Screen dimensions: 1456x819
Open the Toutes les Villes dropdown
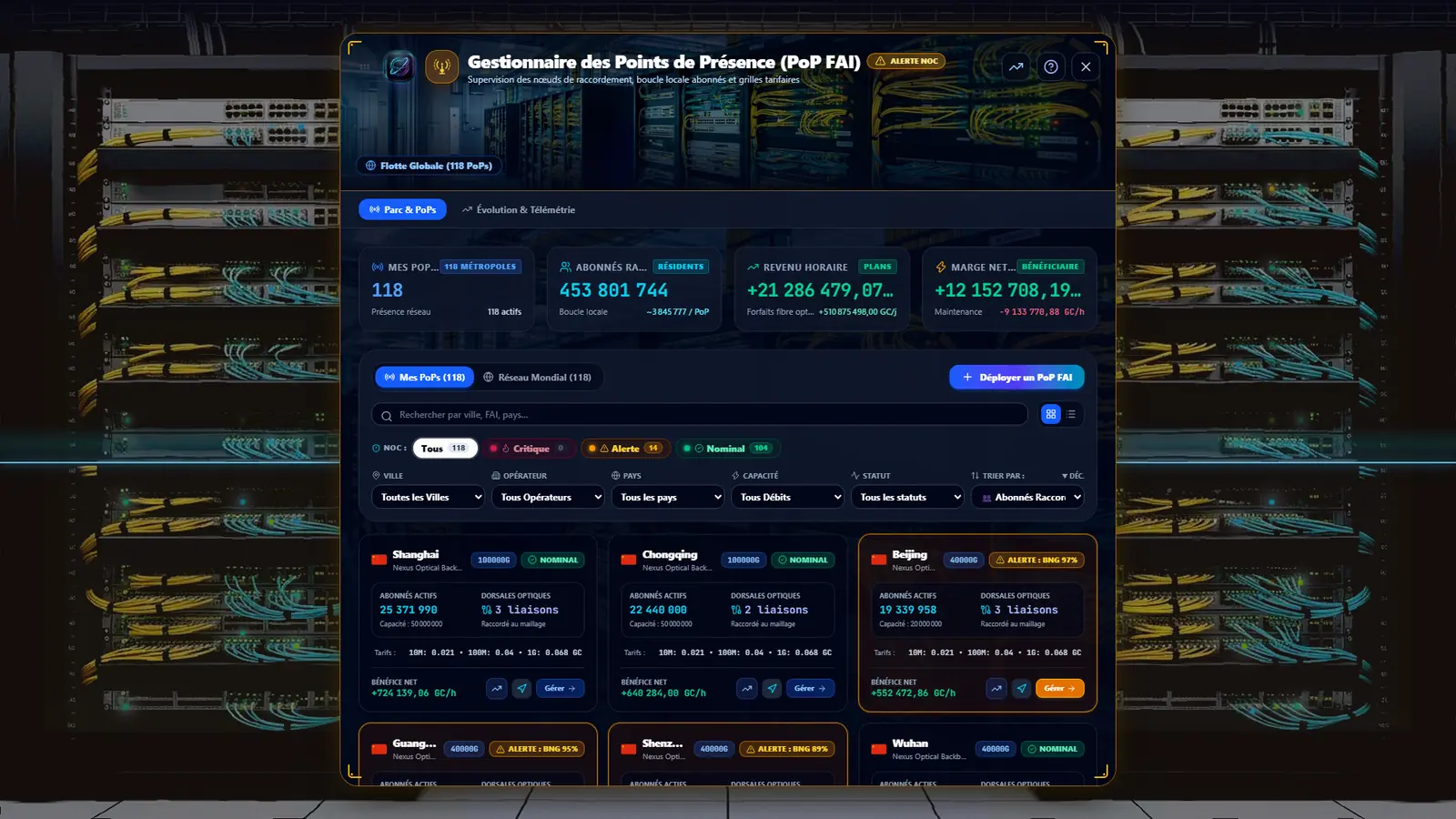click(x=428, y=497)
